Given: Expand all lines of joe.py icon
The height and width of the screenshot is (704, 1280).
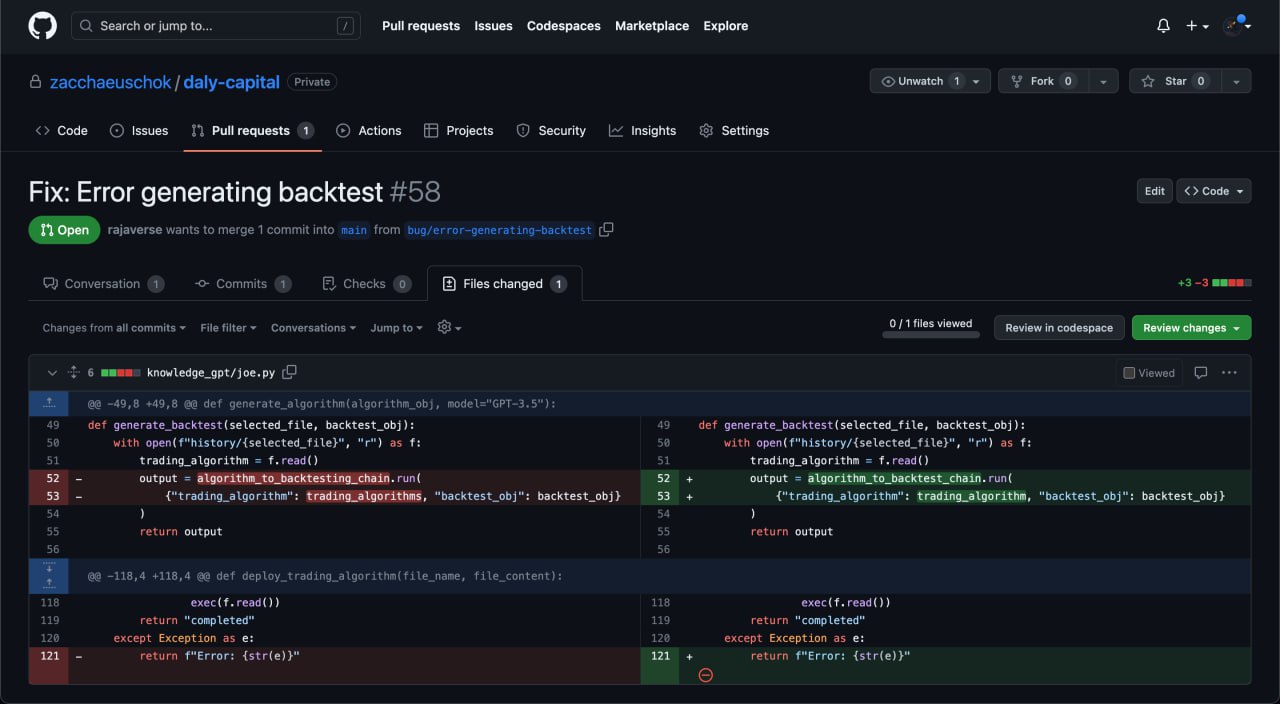Looking at the screenshot, I should pyautogui.click(x=73, y=373).
